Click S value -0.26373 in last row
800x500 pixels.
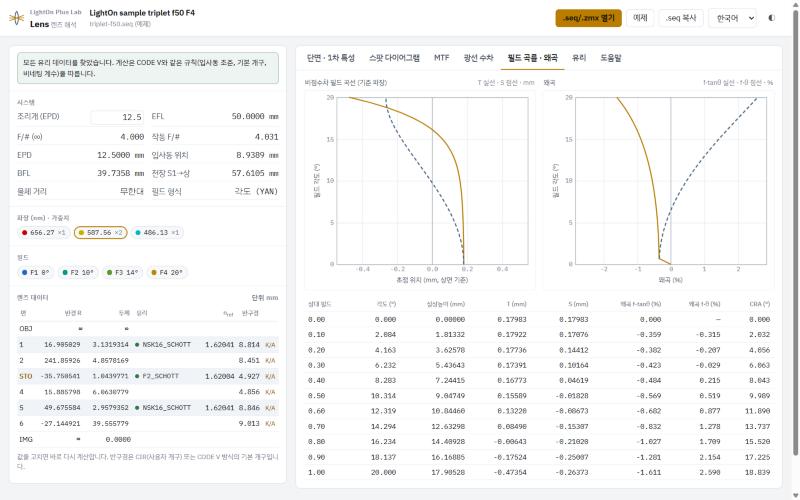[571, 472]
